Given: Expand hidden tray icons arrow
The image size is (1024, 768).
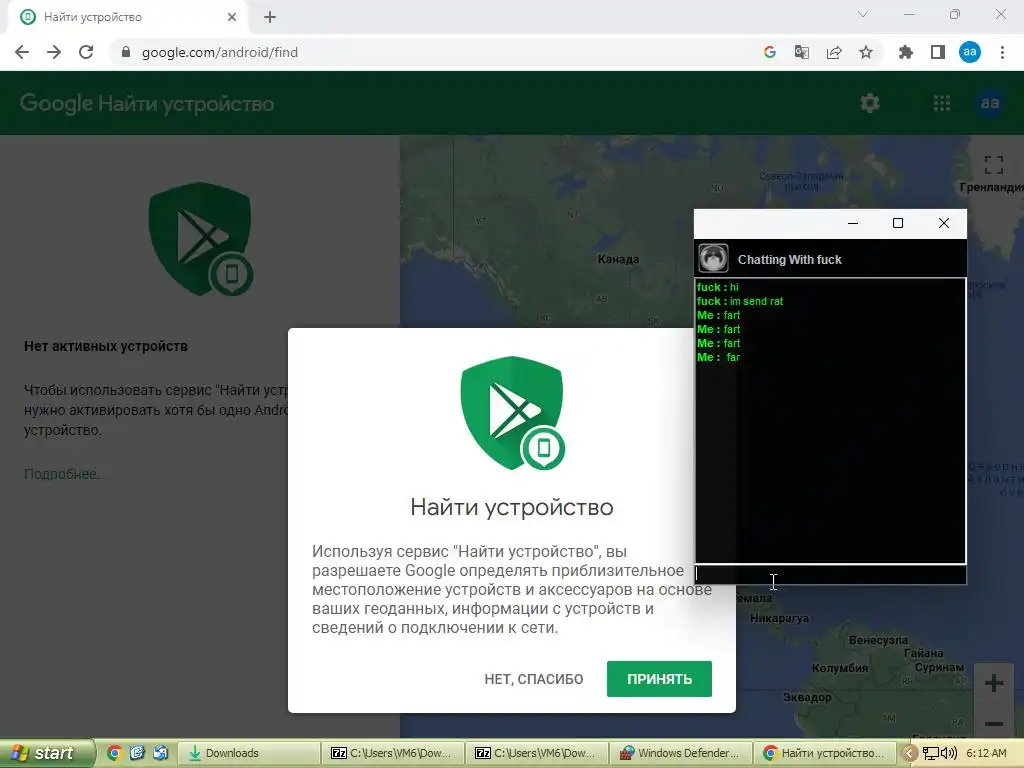Looking at the screenshot, I should click(909, 753).
